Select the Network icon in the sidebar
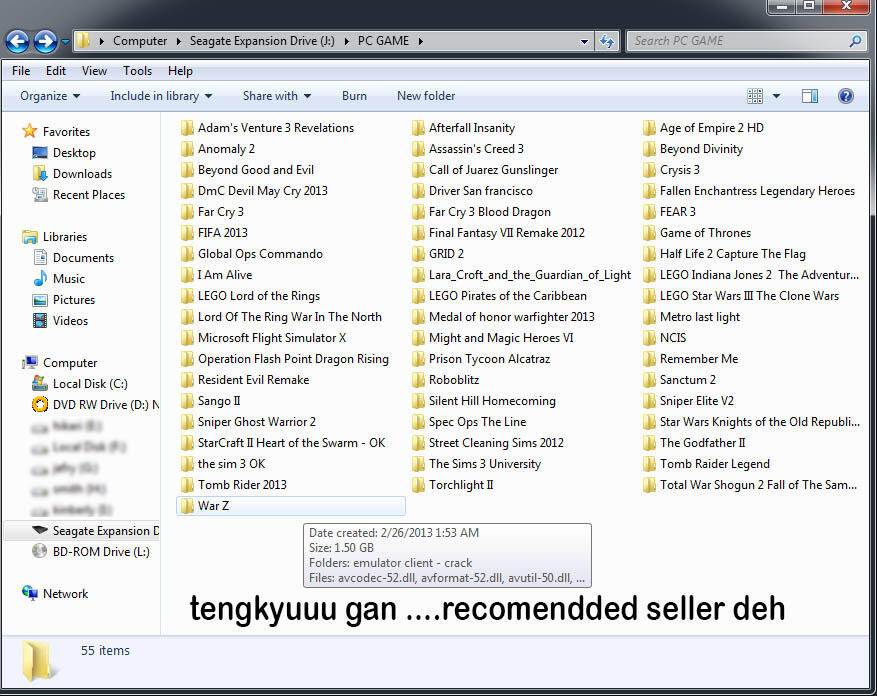Viewport: 877px width, 696px height. pyautogui.click(x=30, y=592)
